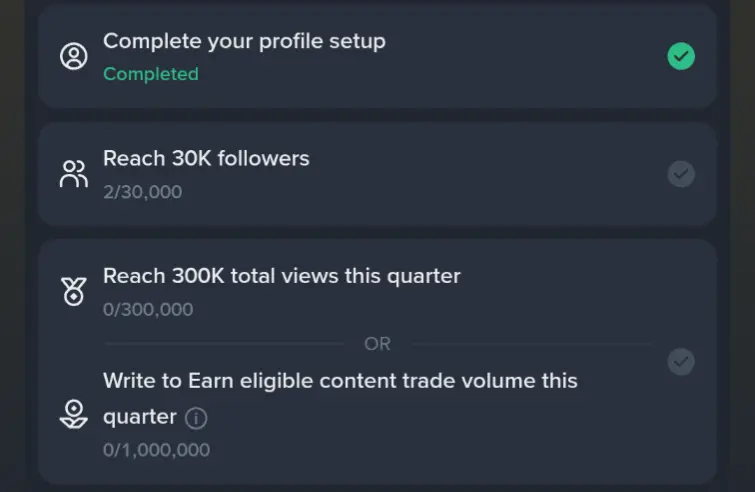Click the profile person icon
Image resolution: width=755 pixels, height=492 pixels.
tap(74, 57)
